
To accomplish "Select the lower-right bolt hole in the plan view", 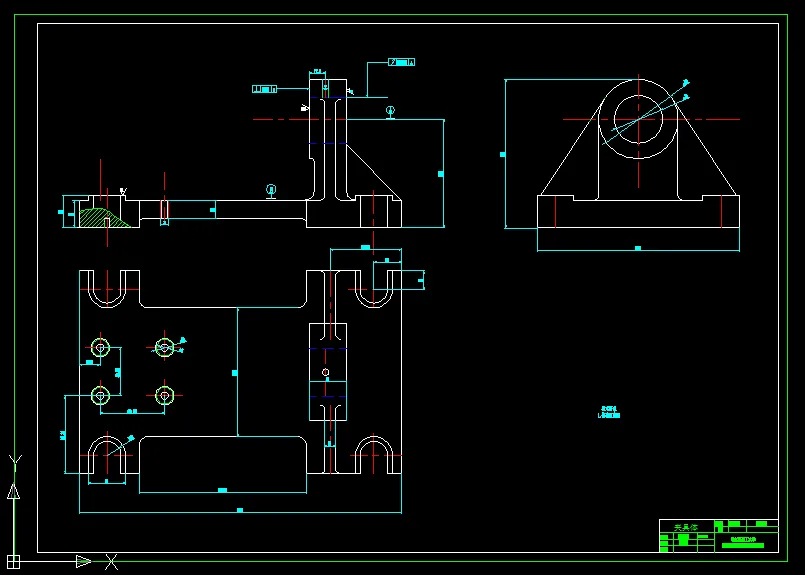I will point(164,395).
